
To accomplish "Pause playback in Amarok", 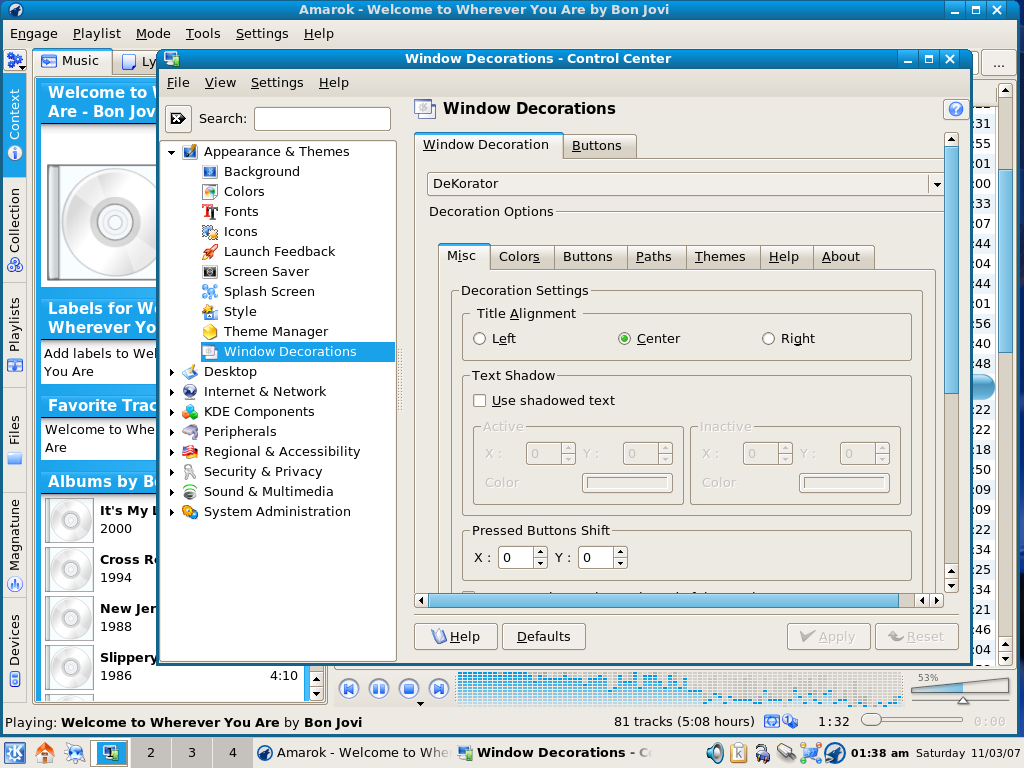I will (x=379, y=688).
